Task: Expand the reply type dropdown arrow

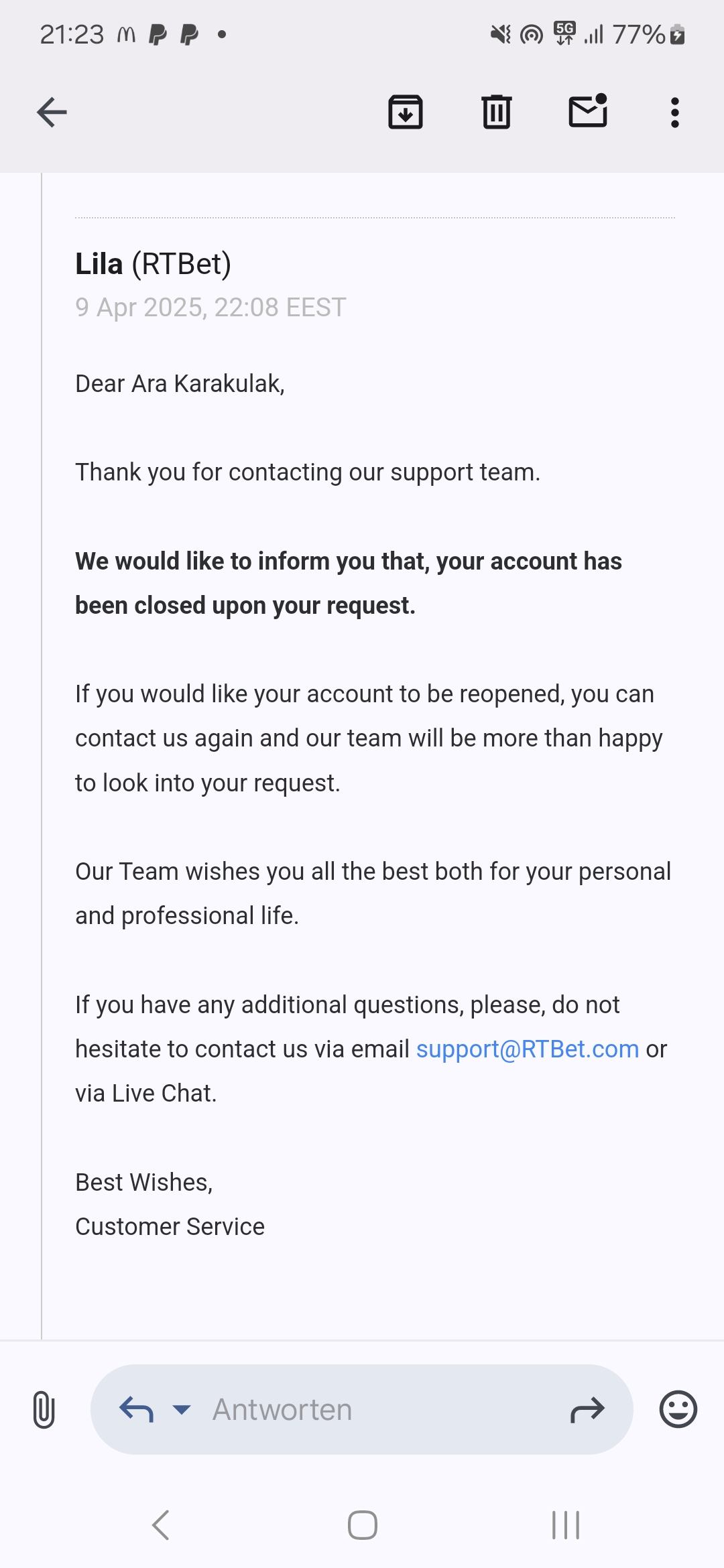Action: click(x=182, y=1409)
